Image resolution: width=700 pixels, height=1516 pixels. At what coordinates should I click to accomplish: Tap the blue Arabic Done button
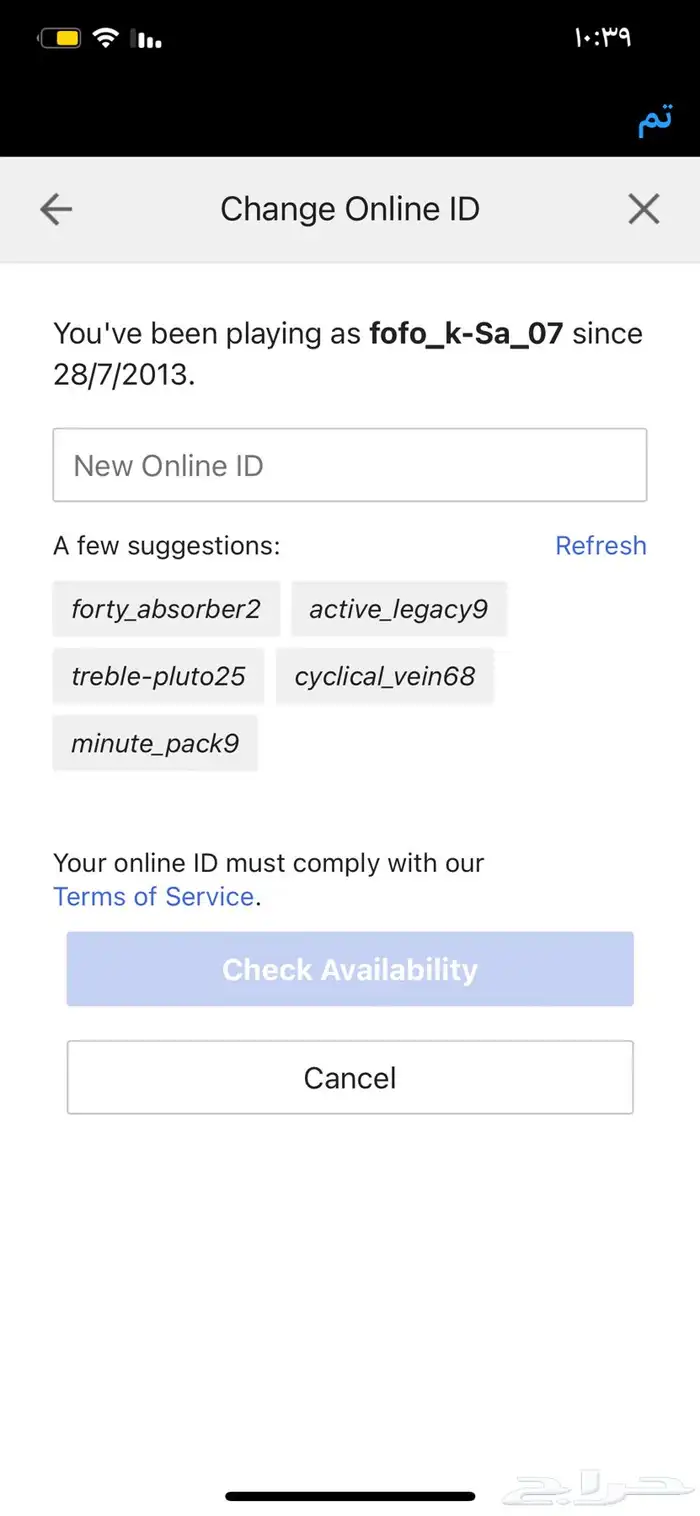click(x=655, y=120)
